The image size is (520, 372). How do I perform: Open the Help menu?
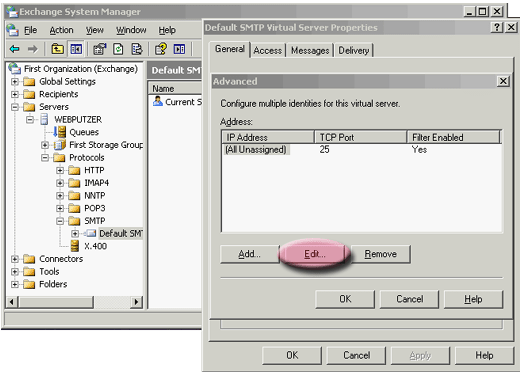coord(167,30)
